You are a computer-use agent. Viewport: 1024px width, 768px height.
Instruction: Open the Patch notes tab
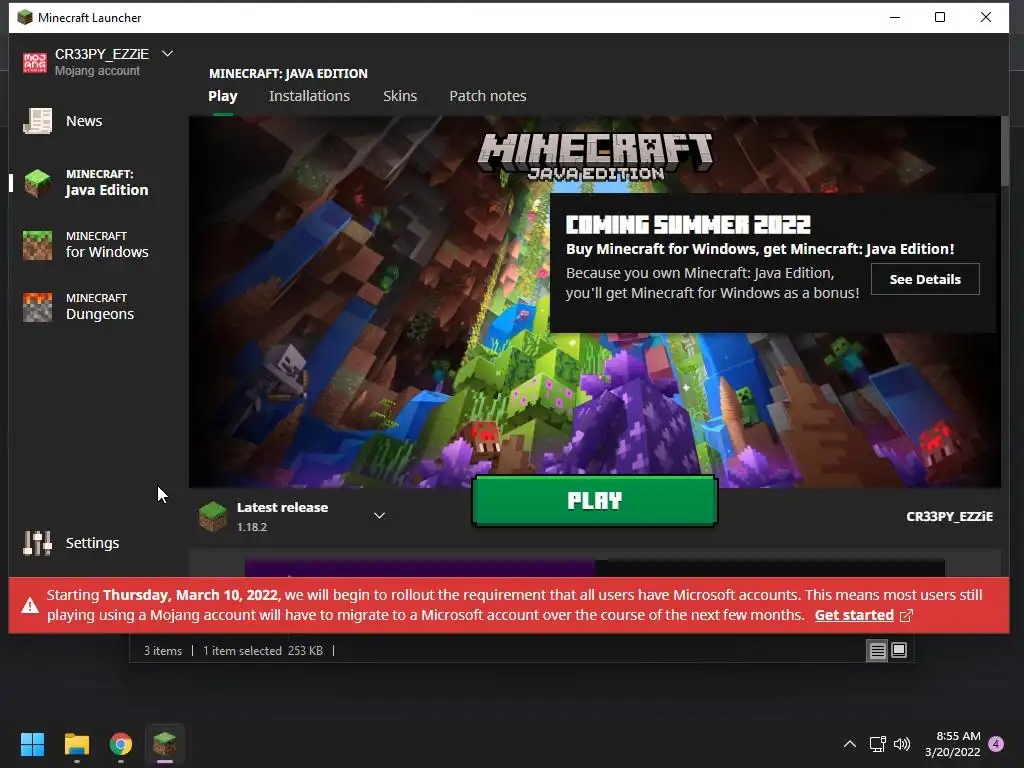point(488,96)
